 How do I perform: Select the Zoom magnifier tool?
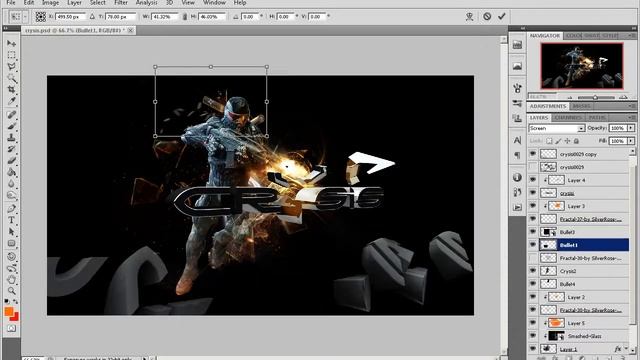coord(11,291)
